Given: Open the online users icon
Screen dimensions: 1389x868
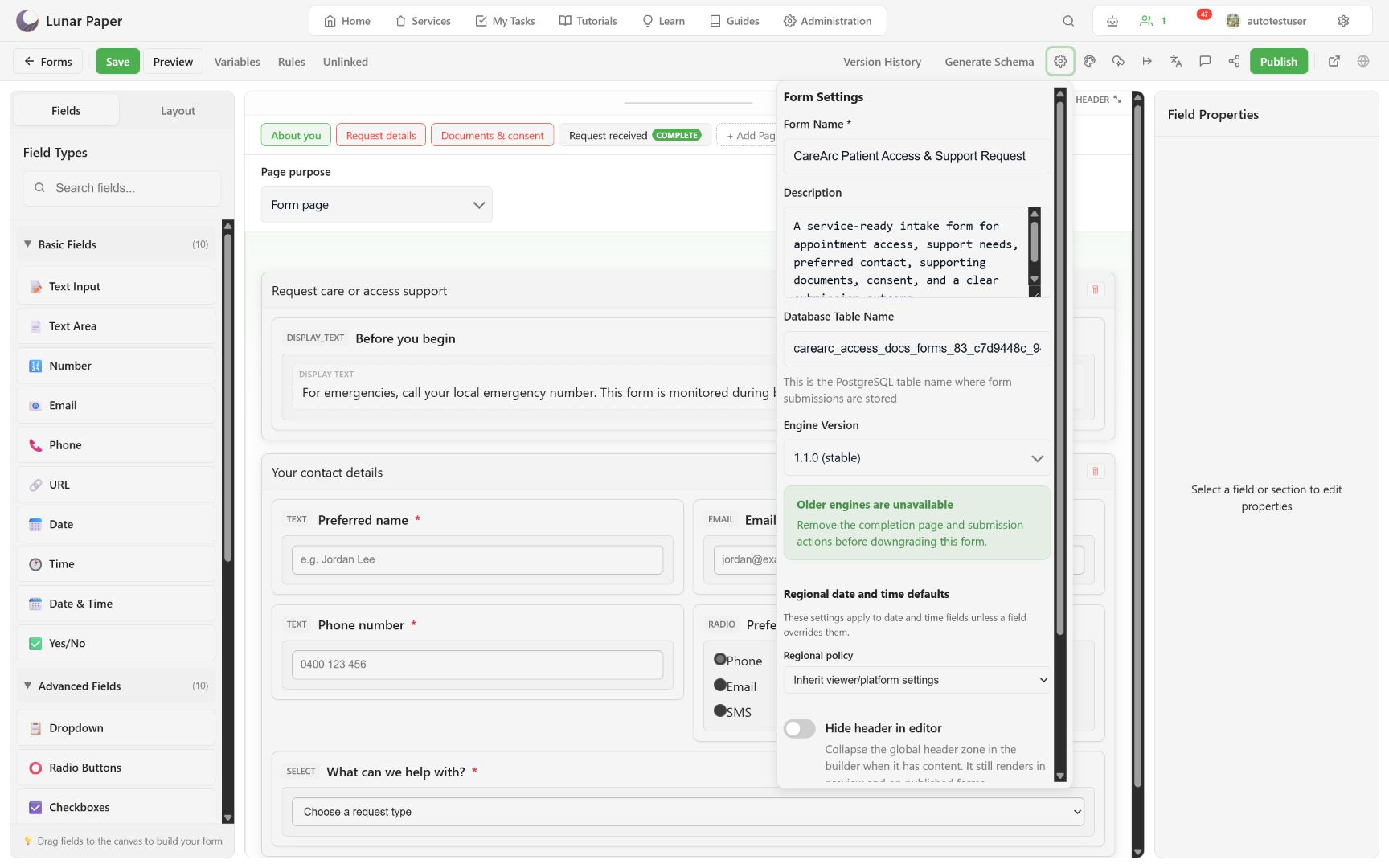Looking at the screenshot, I should (x=1153, y=21).
